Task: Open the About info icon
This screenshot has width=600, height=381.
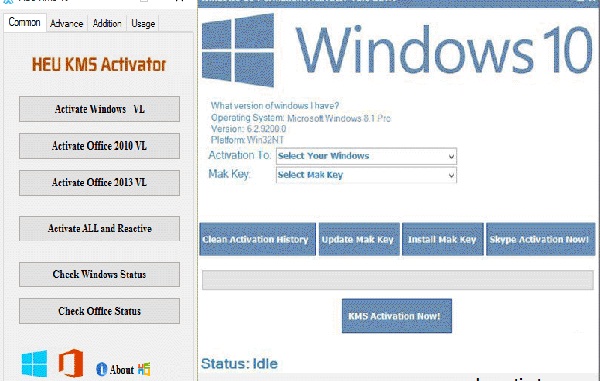Action: (101, 369)
